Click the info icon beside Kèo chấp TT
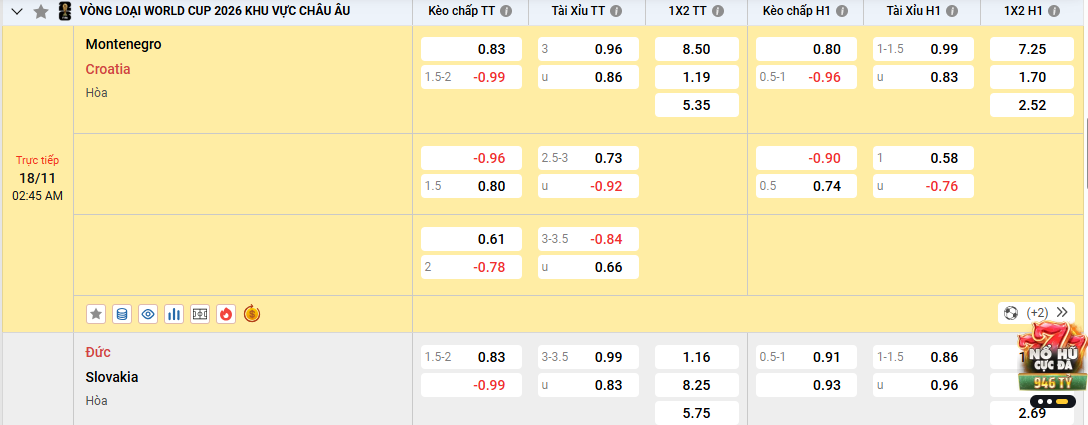Image resolution: width=1088 pixels, height=425 pixels. 506,12
